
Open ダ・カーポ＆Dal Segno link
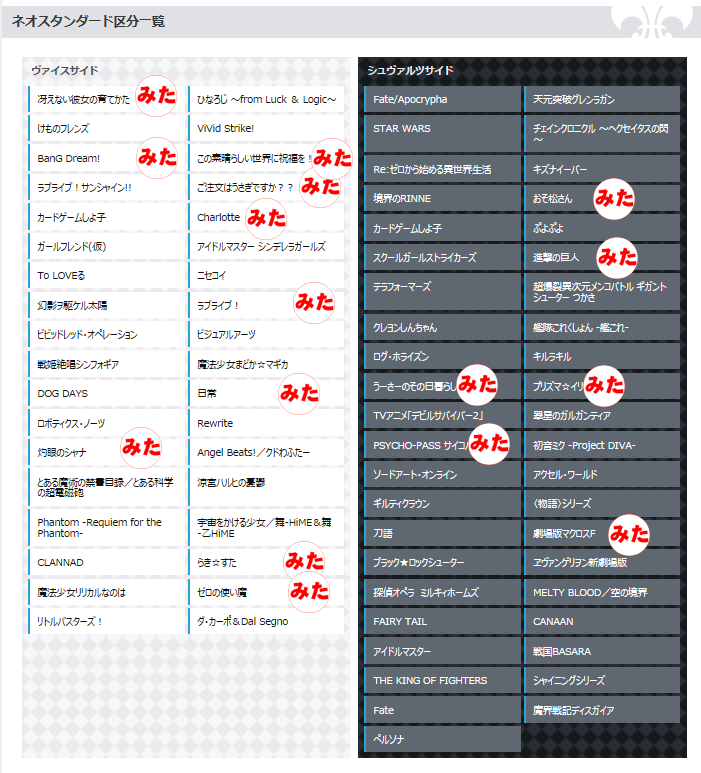(x=266, y=621)
